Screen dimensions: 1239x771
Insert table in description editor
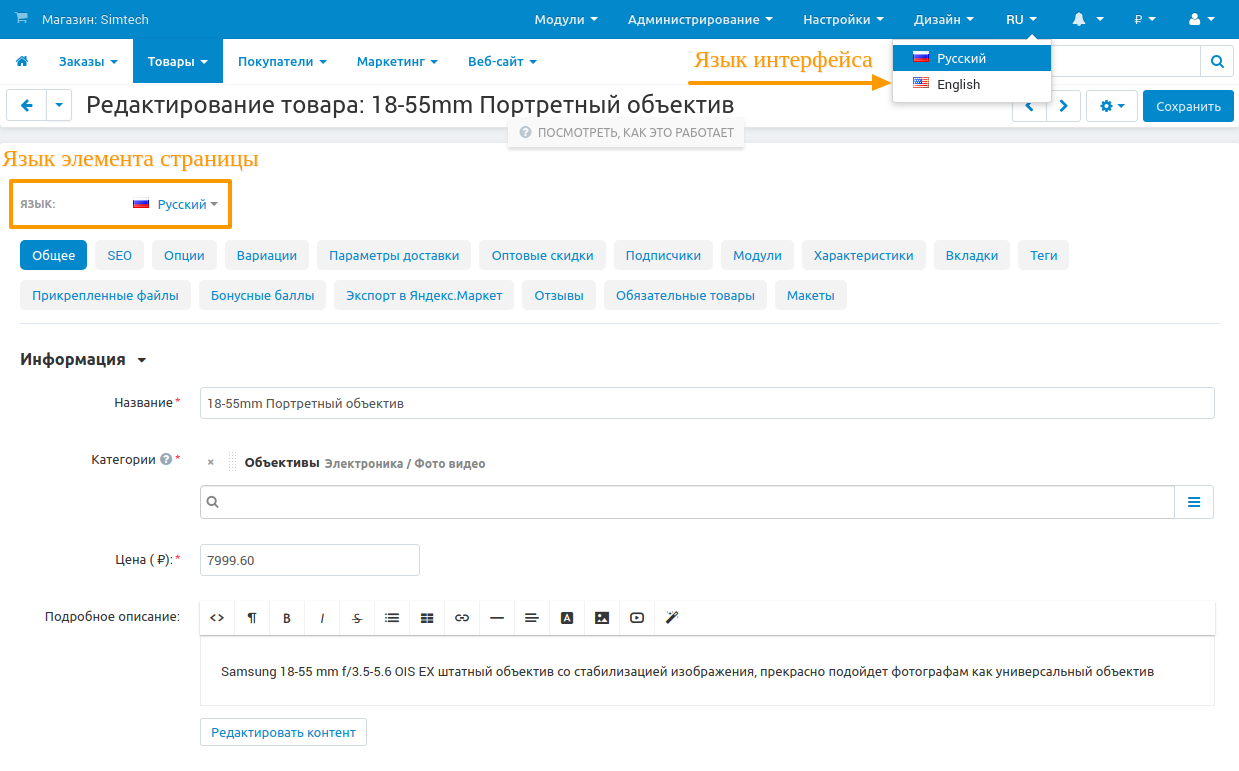427,618
